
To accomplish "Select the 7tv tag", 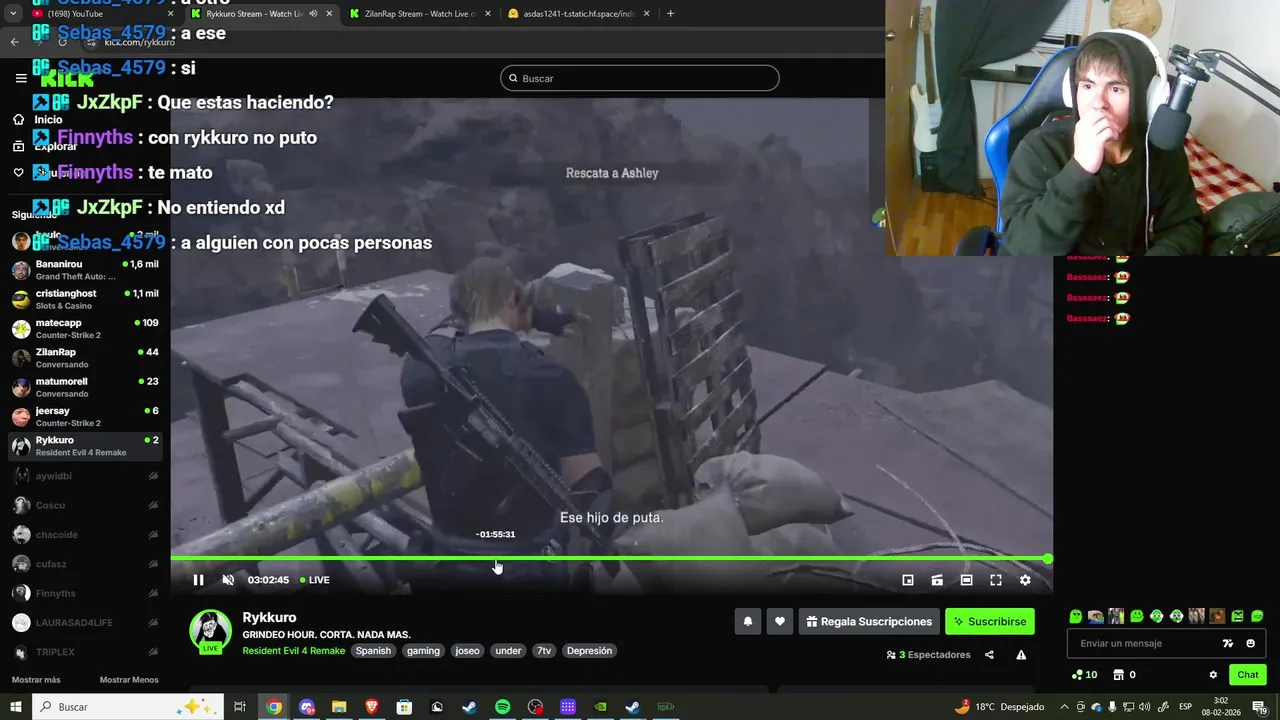I will (544, 651).
